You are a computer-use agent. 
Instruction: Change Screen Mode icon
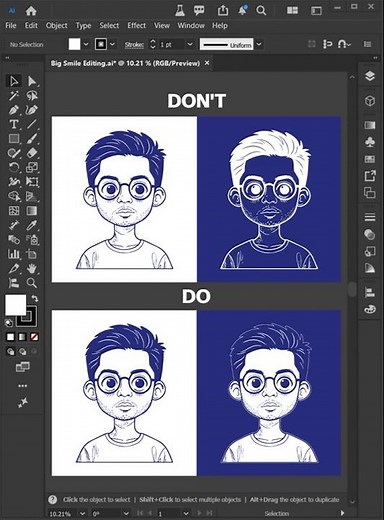(22, 367)
